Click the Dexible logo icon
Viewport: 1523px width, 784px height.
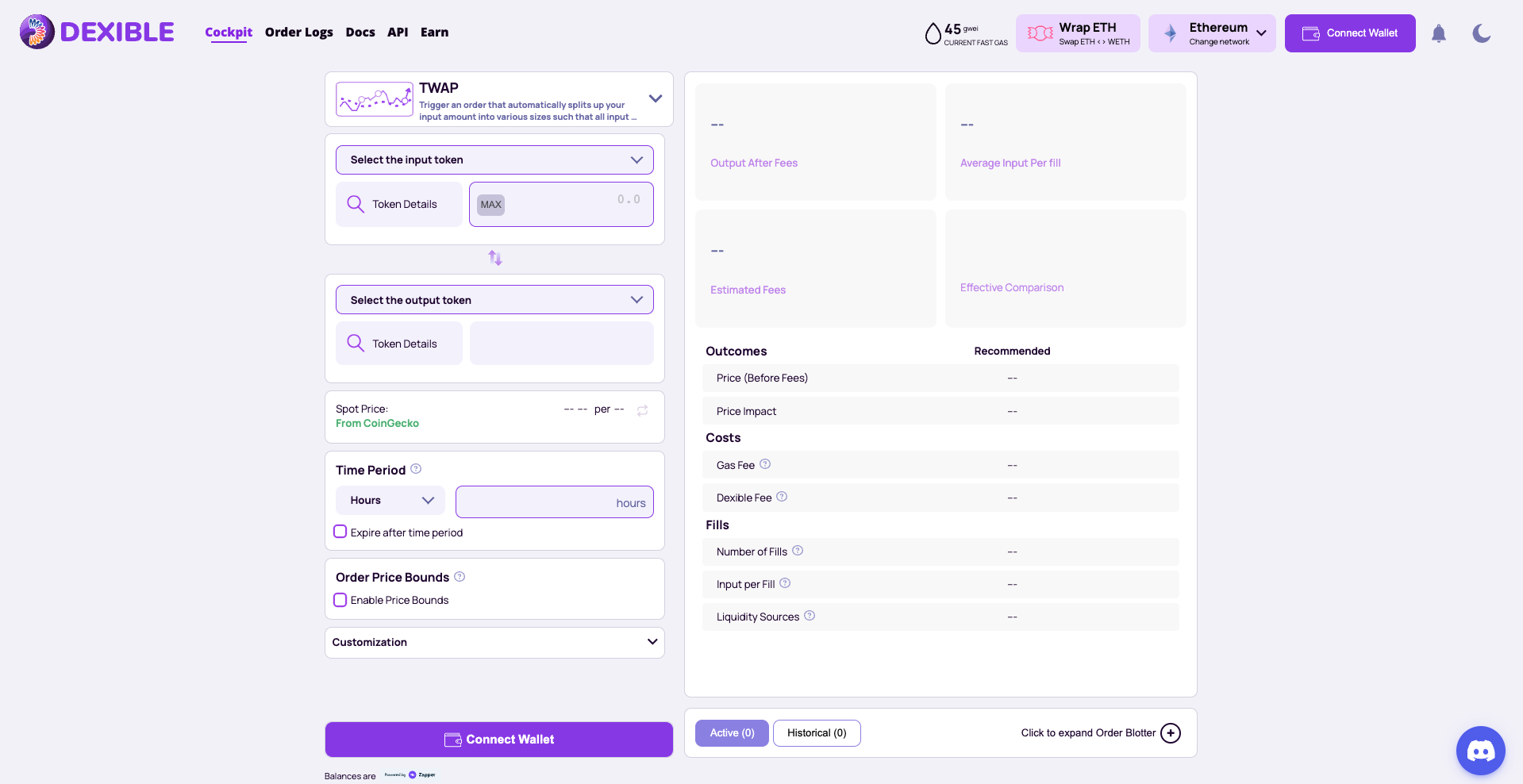pos(37,32)
